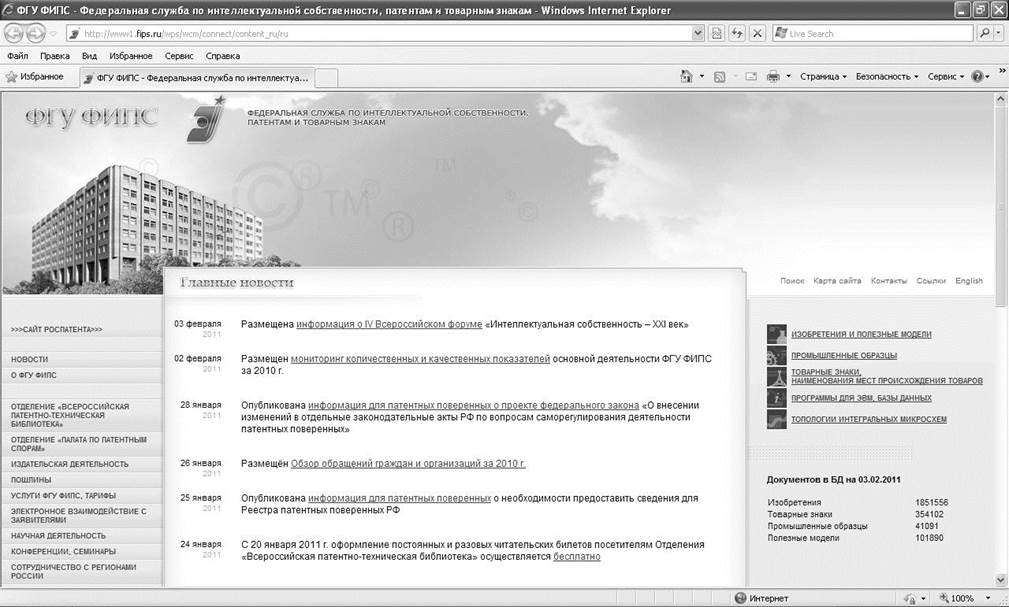Click the page scrollbar up arrow
This screenshot has width=1009, height=607.
(1001, 100)
